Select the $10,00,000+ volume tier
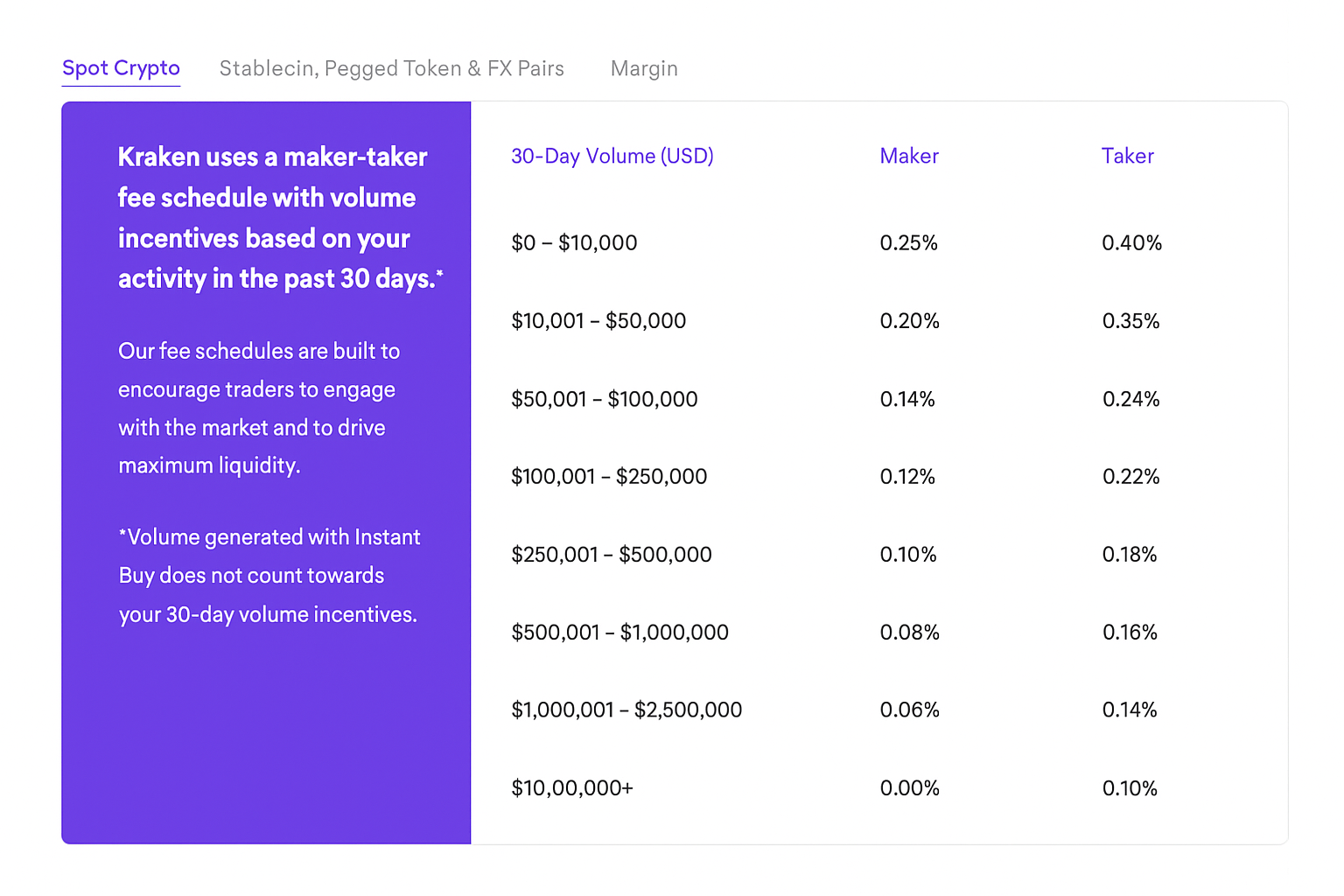The width and height of the screenshot is (1344, 896). pos(571,787)
